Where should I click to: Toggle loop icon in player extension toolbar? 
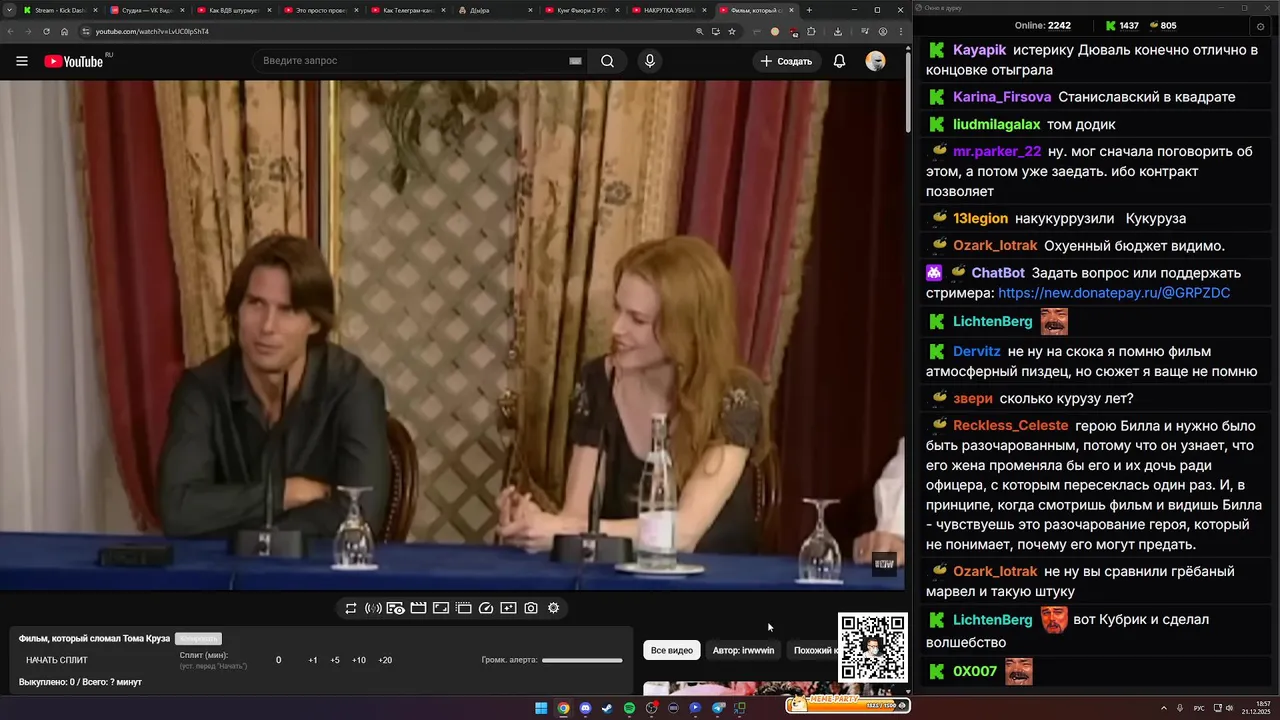point(351,608)
